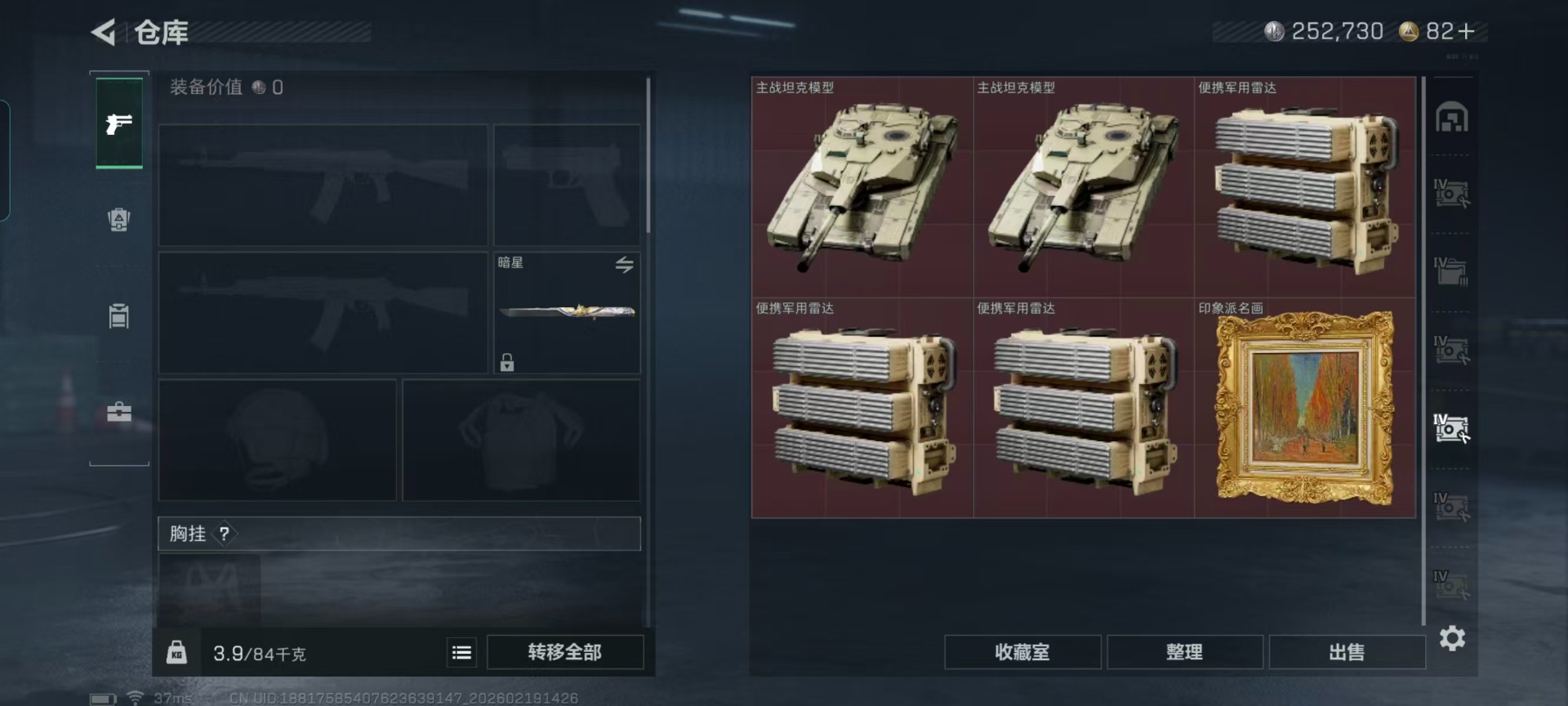The height and width of the screenshot is (706, 1568).
Task: Select the 印象派名画 painting item
Action: pyautogui.click(x=1304, y=408)
